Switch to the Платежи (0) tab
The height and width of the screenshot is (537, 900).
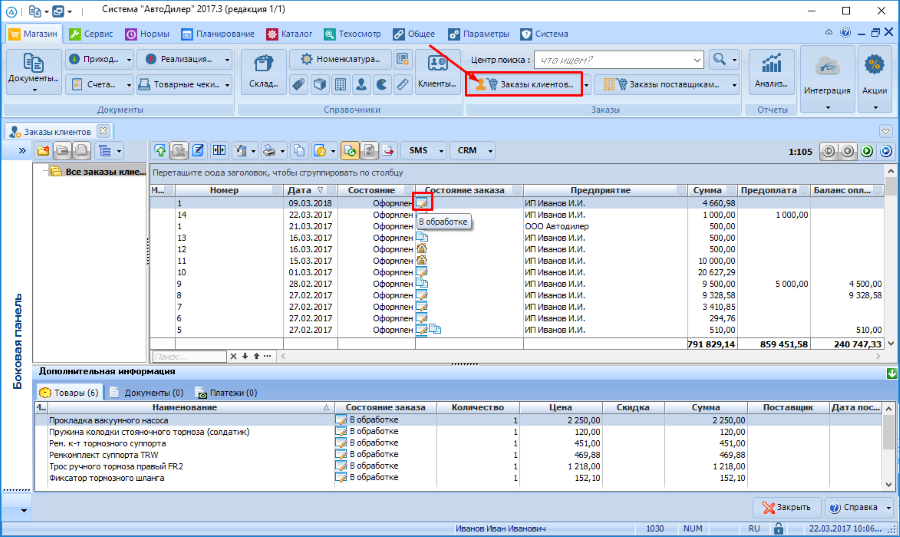point(226,392)
